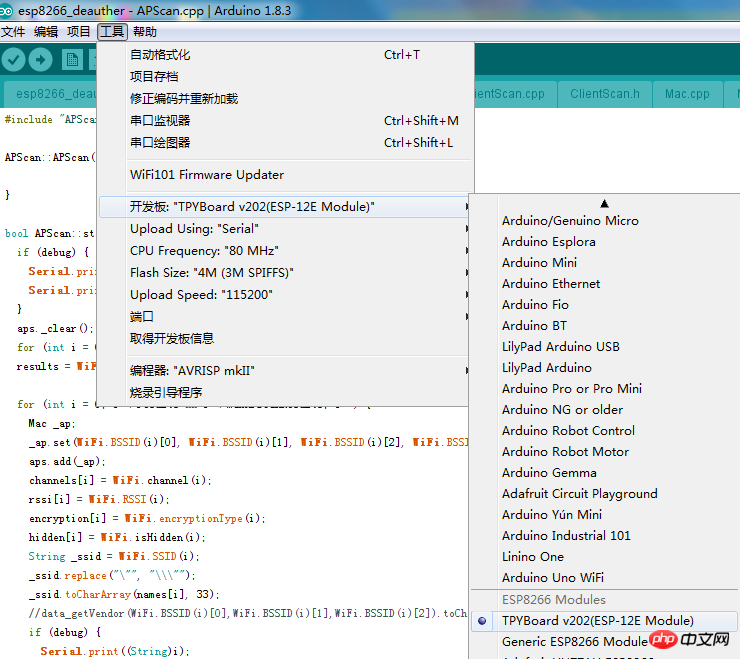740x659 pixels.
Task: Choose Arduino Pro or Pro Mini board
Action: pos(572,389)
